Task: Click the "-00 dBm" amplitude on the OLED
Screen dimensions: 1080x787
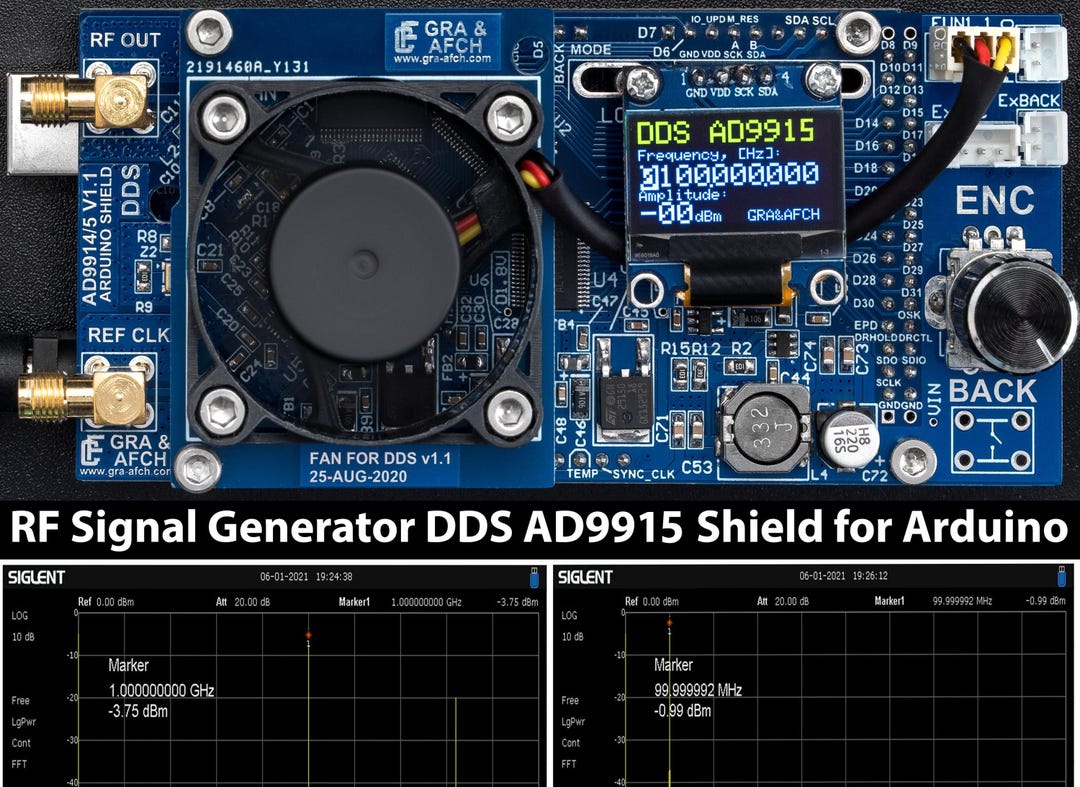Action: (681, 213)
